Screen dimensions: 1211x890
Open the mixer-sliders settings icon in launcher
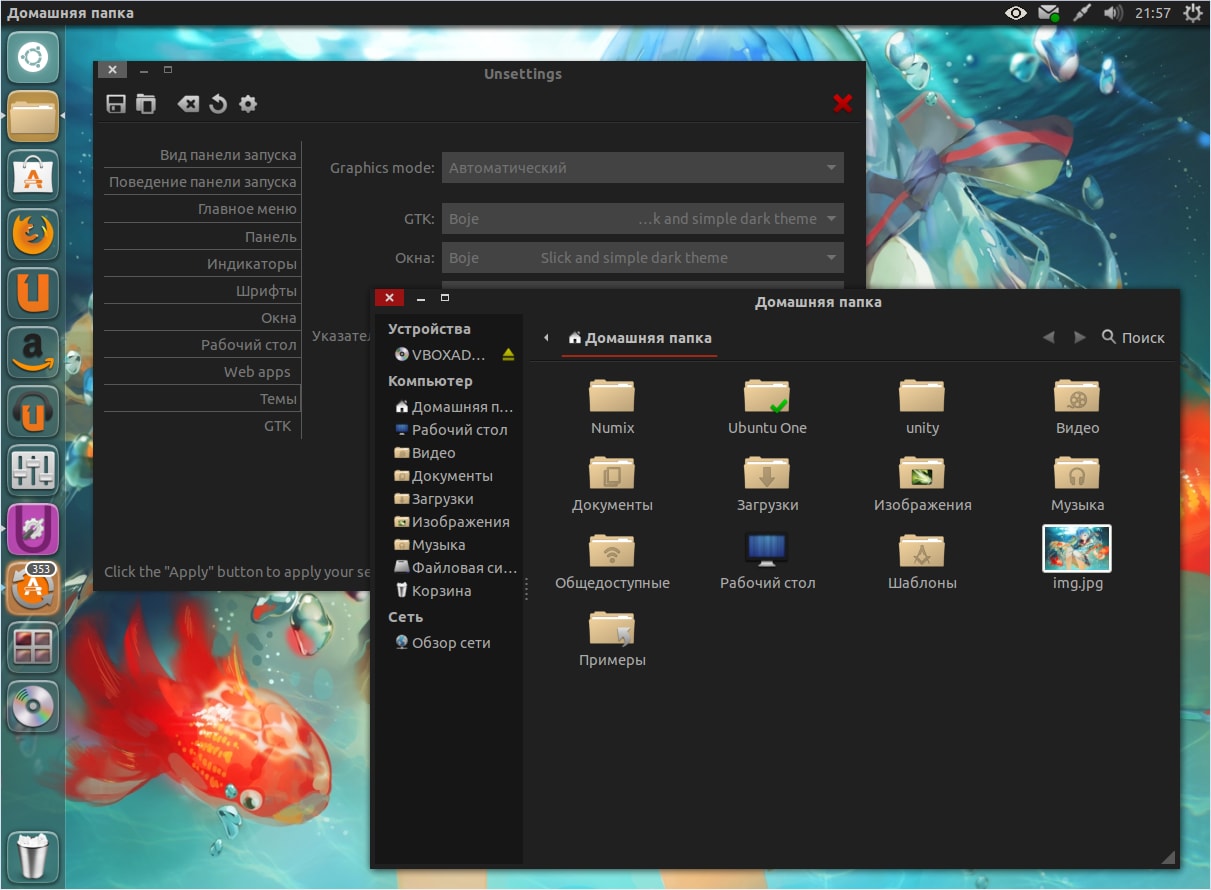click(x=33, y=471)
